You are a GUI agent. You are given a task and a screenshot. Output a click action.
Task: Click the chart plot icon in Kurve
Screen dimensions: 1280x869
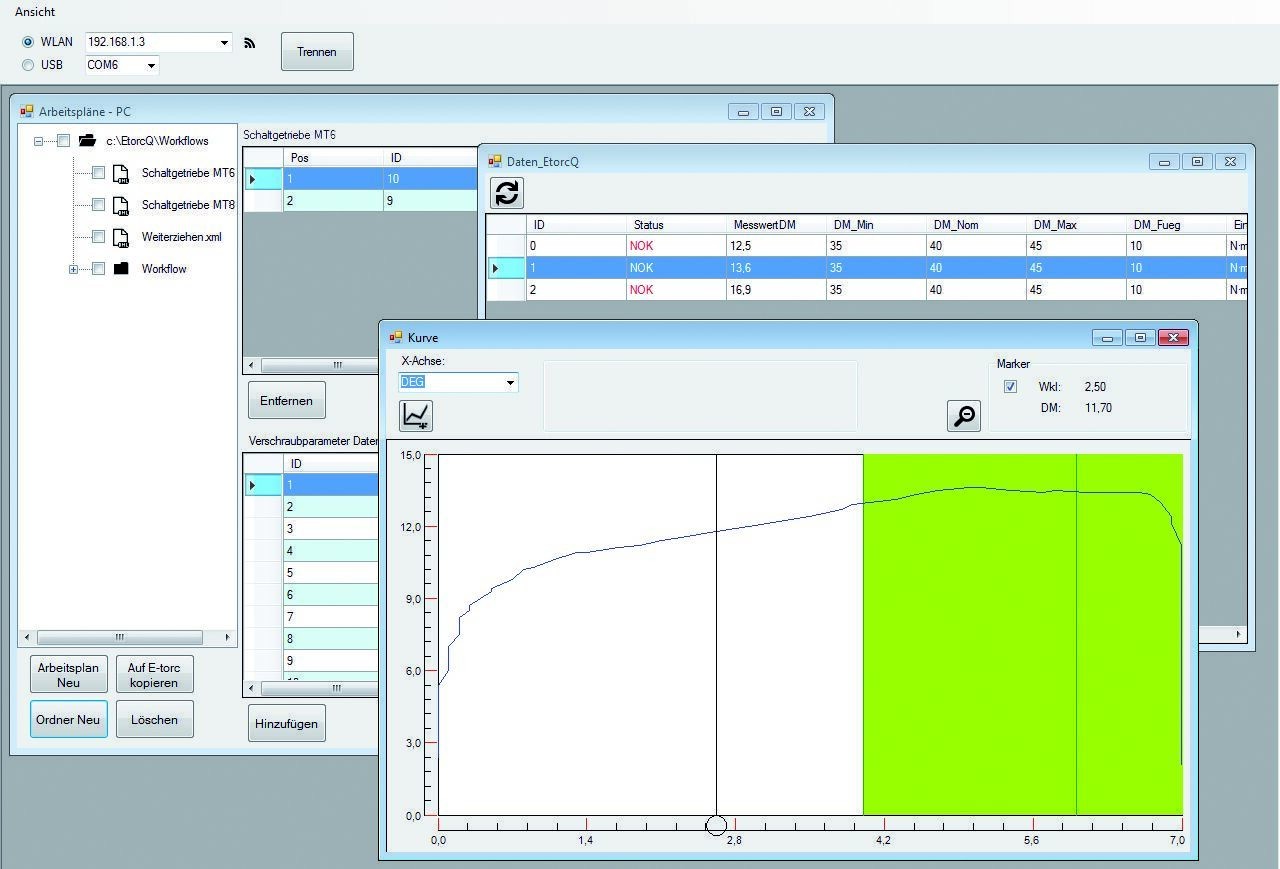(x=416, y=415)
